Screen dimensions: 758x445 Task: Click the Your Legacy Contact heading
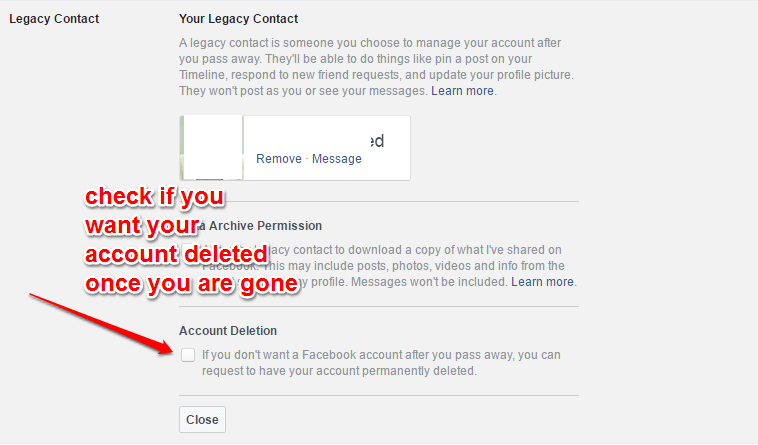pyautogui.click(x=238, y=19)
